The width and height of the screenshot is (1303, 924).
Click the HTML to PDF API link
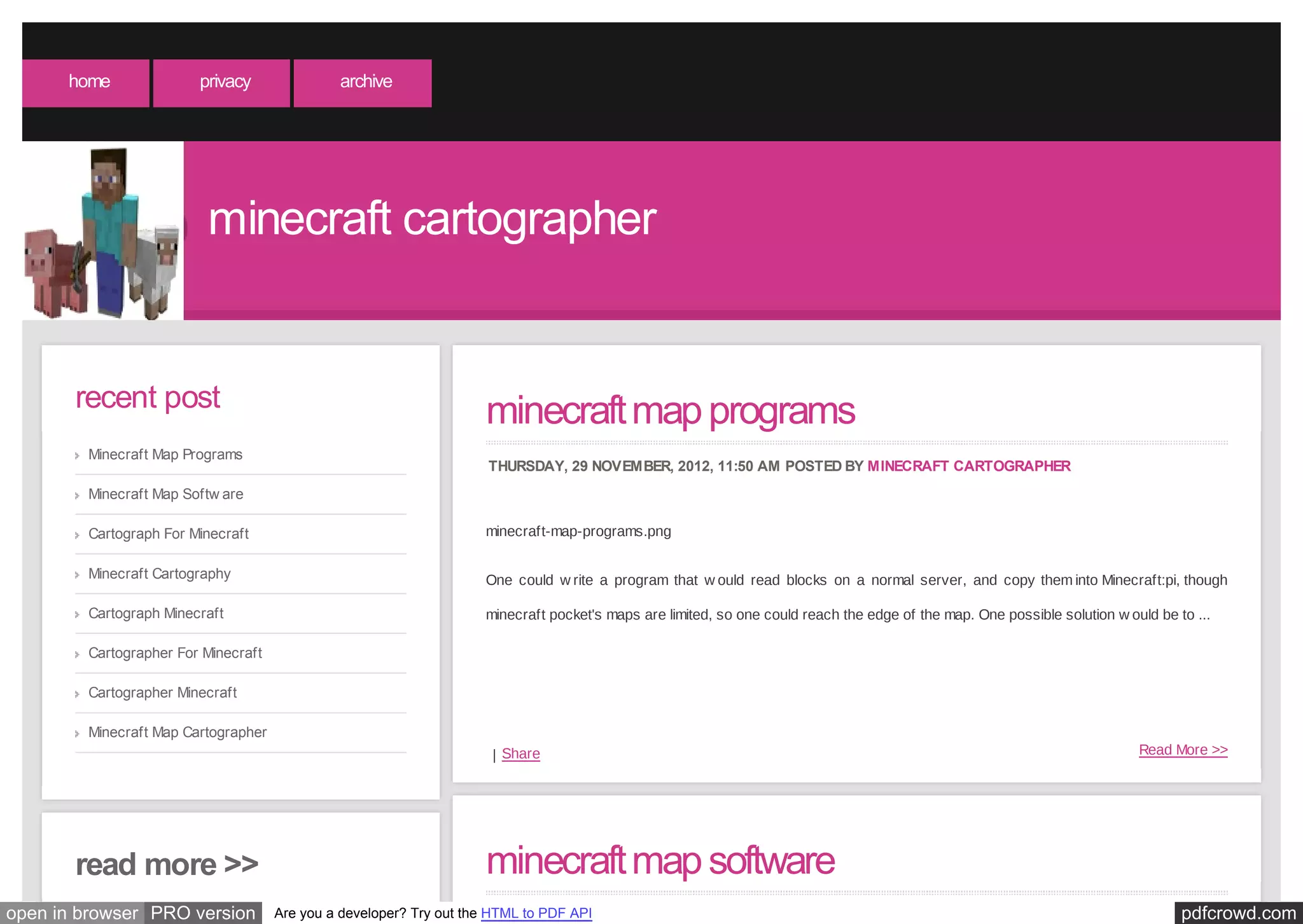pos(536,913)
